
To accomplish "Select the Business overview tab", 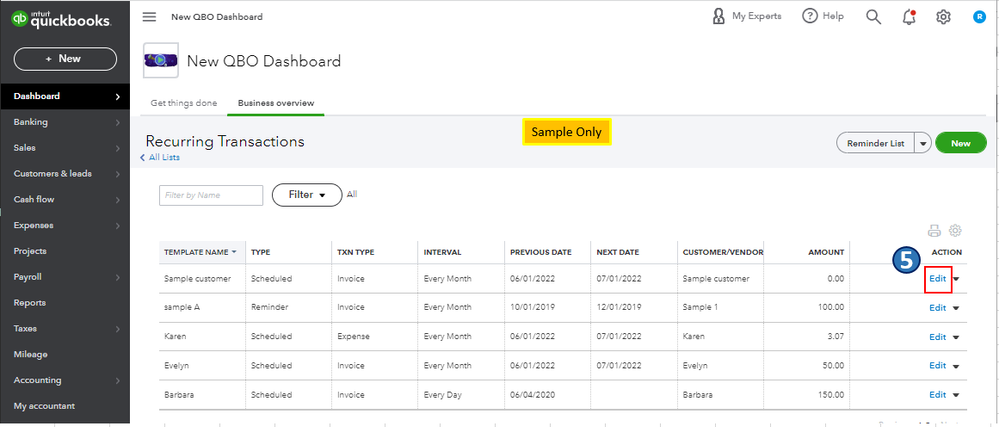I will coord(276,103).
